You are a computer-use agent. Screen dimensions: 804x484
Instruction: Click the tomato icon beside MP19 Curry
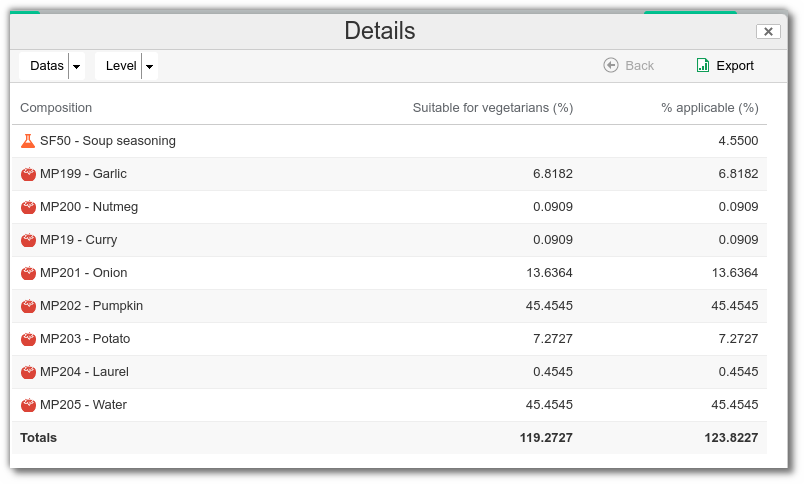click(x=28, y=240)
